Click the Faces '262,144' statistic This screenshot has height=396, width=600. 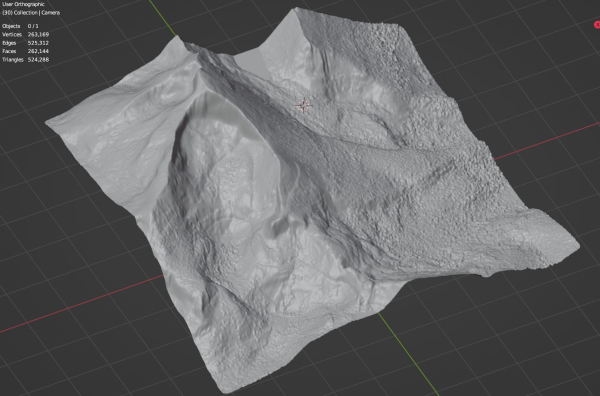(38, 51)
